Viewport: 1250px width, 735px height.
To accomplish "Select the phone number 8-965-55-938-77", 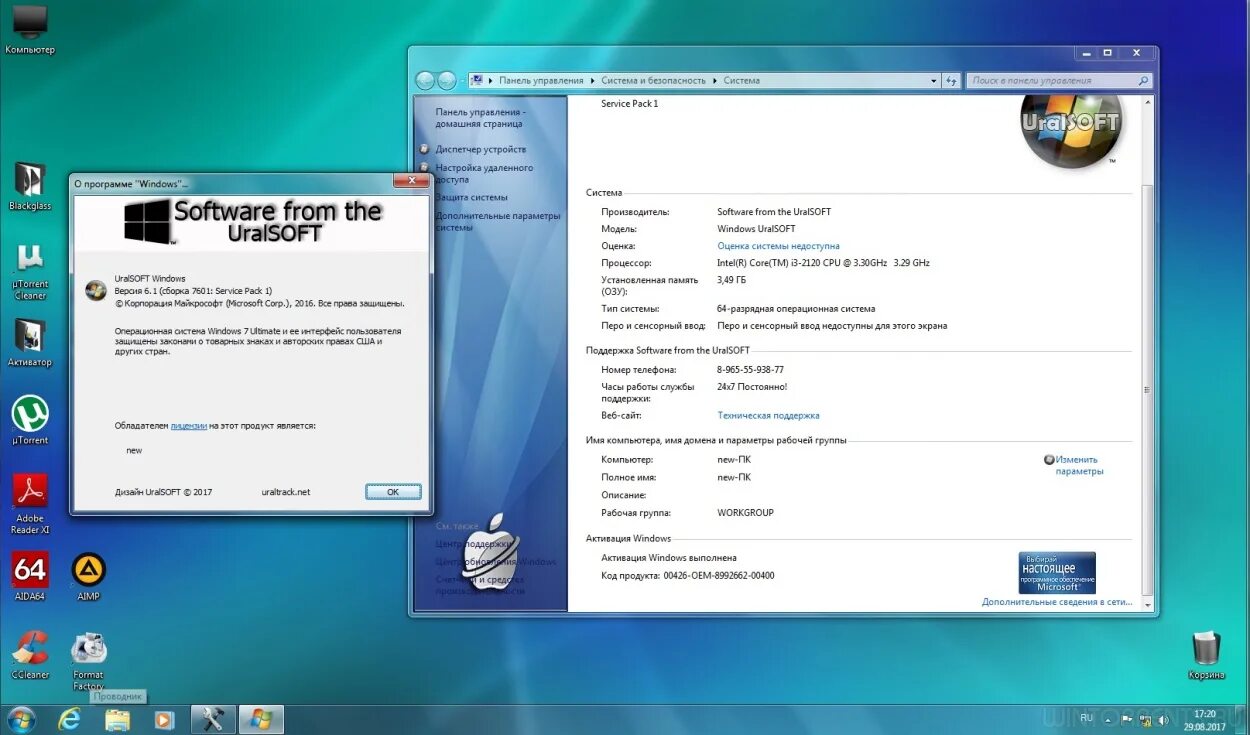I will tap(750, 370).
